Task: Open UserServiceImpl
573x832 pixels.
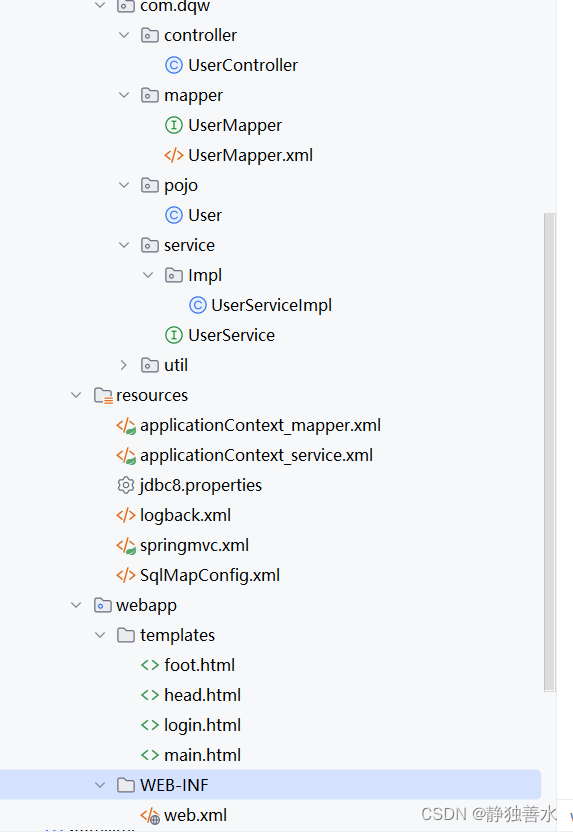Action: click(x=272, y=306)
